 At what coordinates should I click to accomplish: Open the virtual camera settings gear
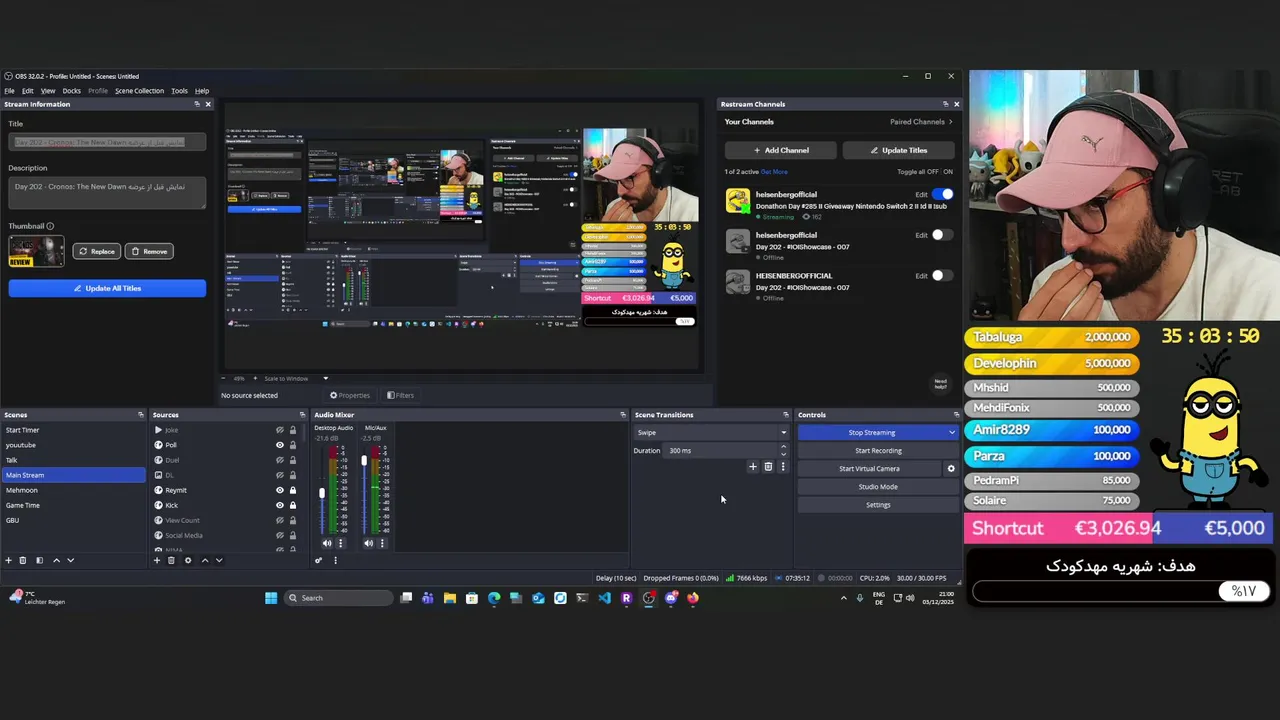click(x=951, y=468)
